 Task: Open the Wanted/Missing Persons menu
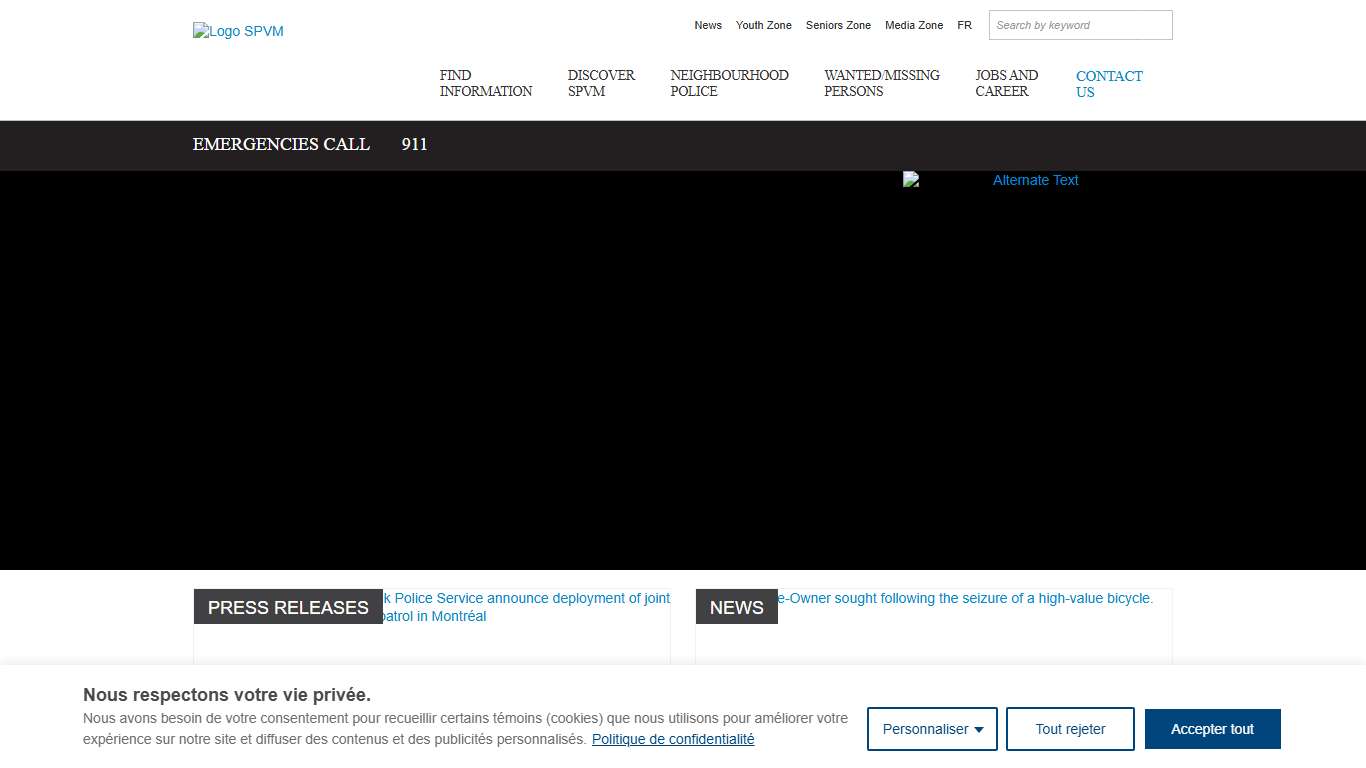pyautogui.click(x=881, y=83)
